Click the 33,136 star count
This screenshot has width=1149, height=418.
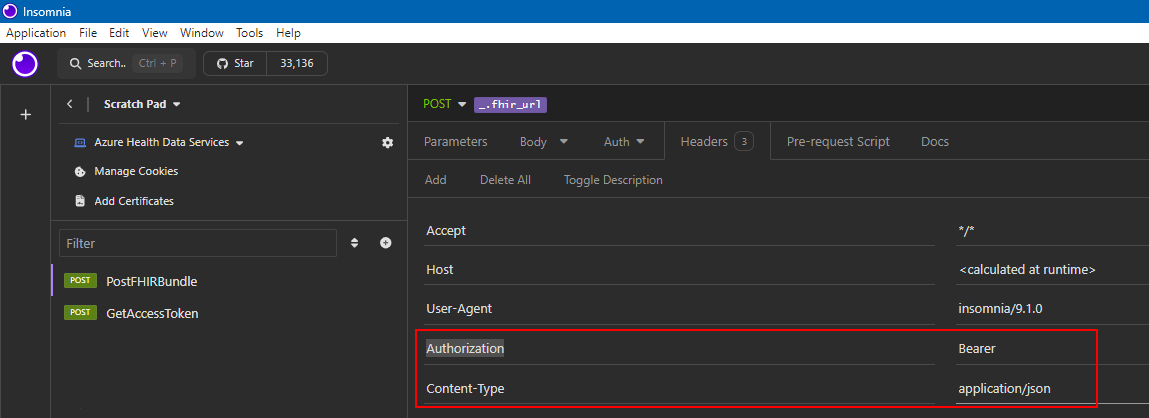pyautogui.click(x=297, y=64)
